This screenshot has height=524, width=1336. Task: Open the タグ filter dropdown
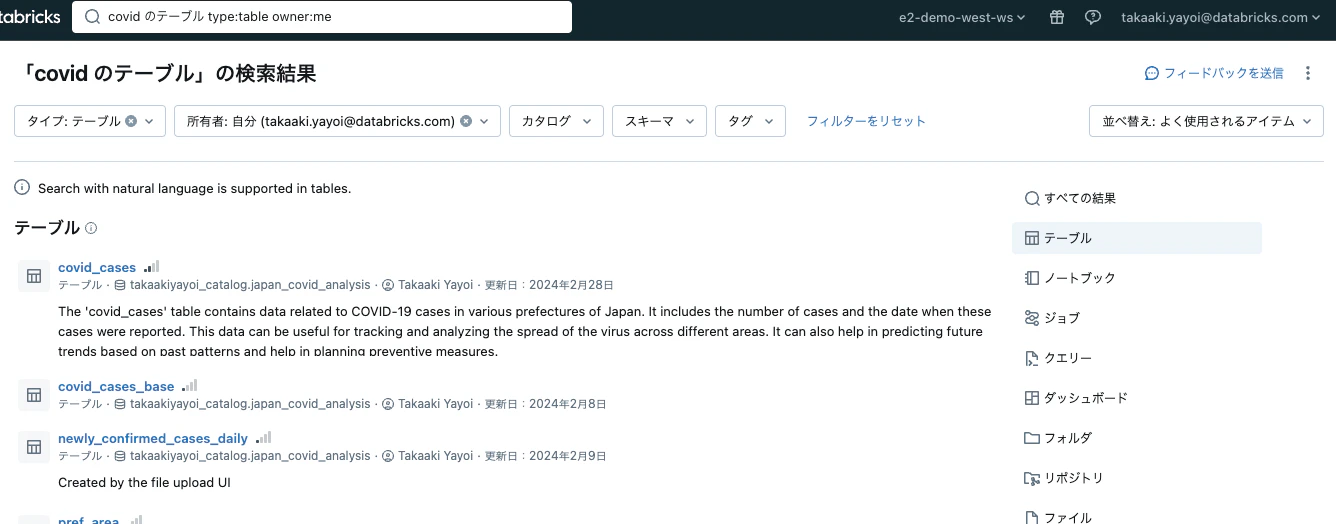(x=750, y=121)
